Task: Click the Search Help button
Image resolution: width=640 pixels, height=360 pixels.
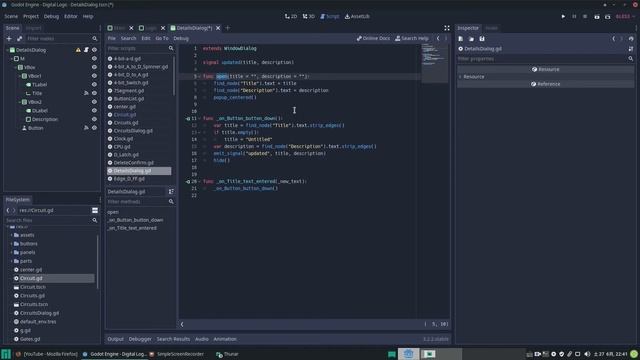Action: point(411,38)
